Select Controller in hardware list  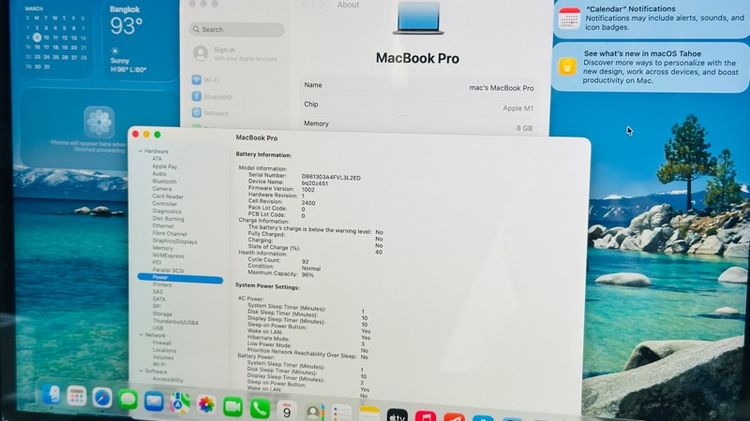click(165, 203)
